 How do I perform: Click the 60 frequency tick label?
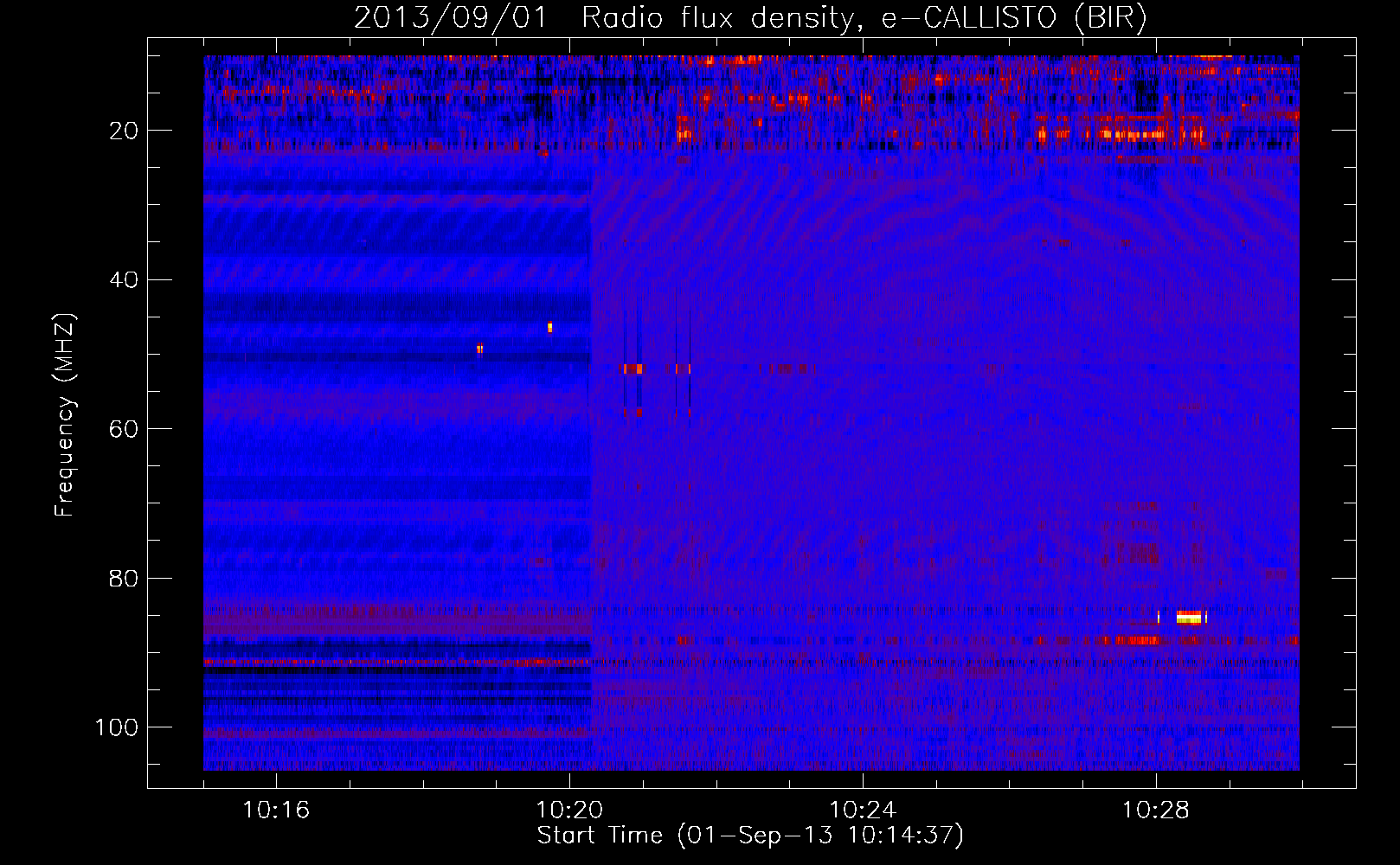pyautogui.click(x=125, y=429)
